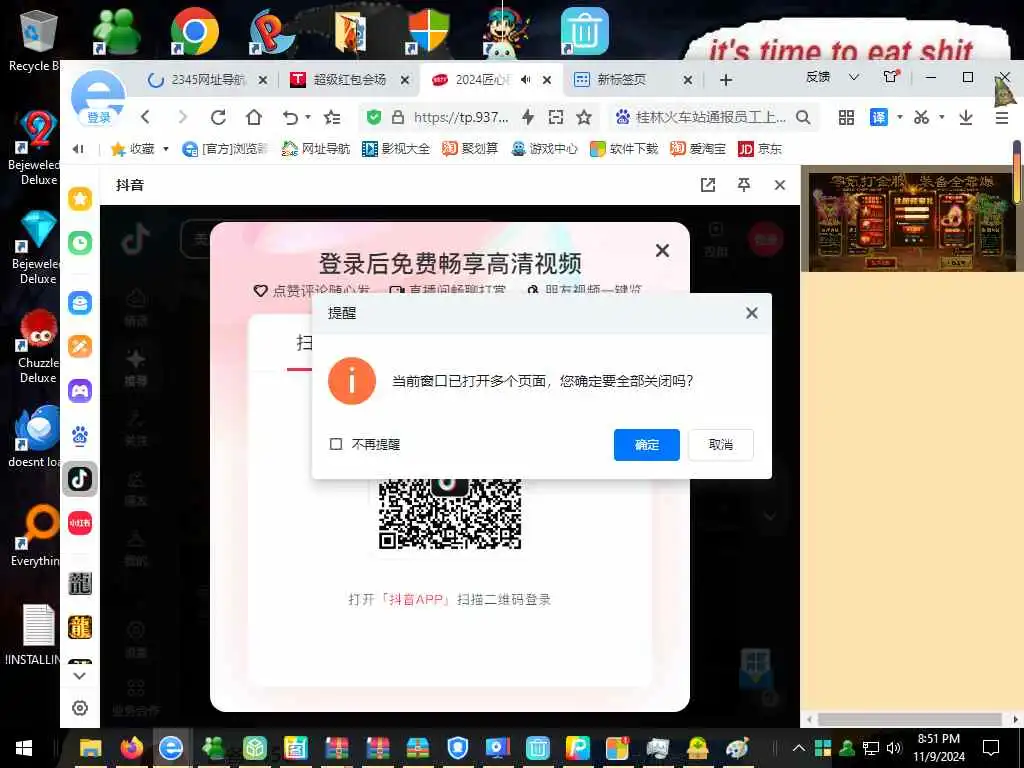Image resolution: width=1024 pixels, height=768 pixels.
Task: Click the undo closed tab icon
Action: pyautogui.click(x=290, y=118)
